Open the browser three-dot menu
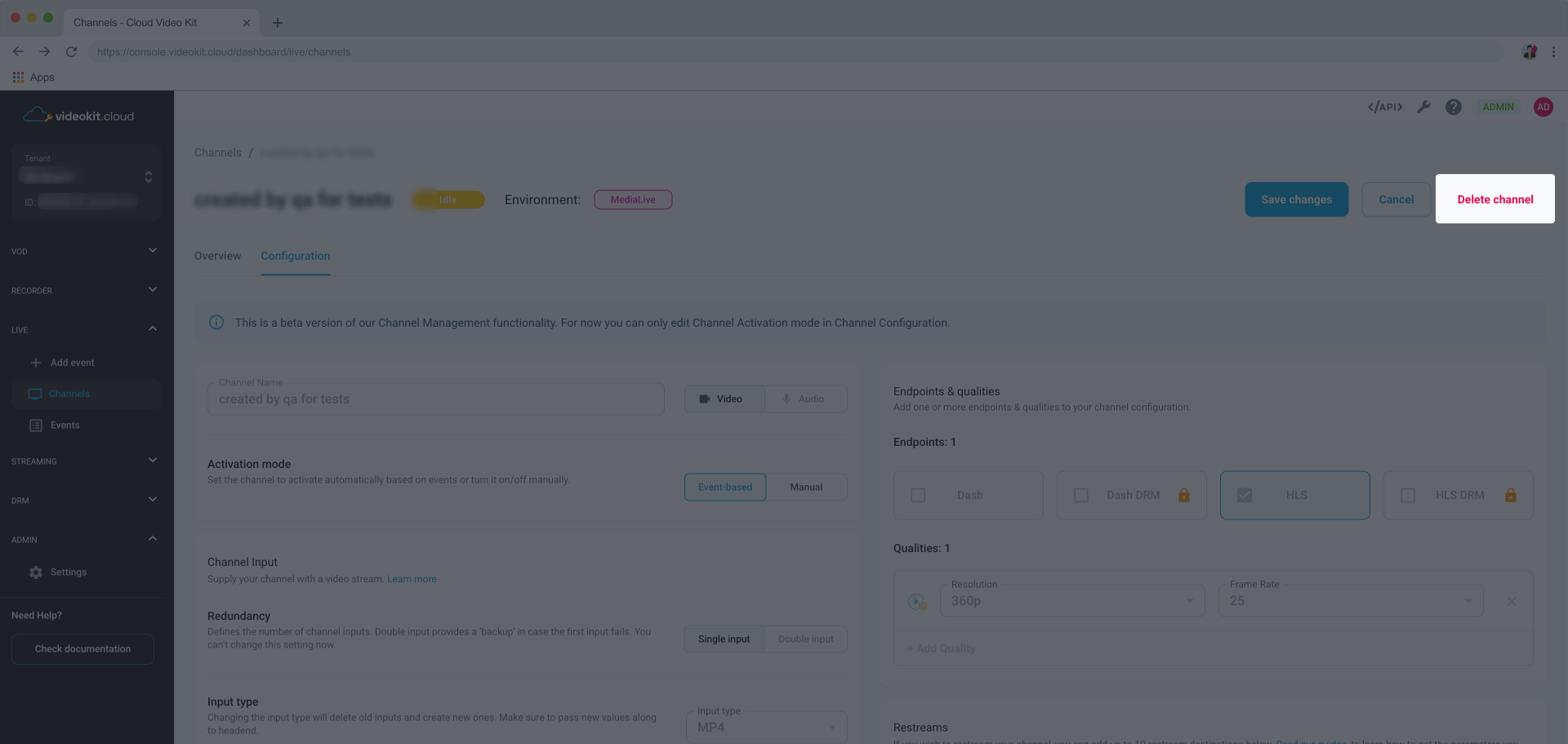This screenshot has width=1568, height=744. point(1553,51)
